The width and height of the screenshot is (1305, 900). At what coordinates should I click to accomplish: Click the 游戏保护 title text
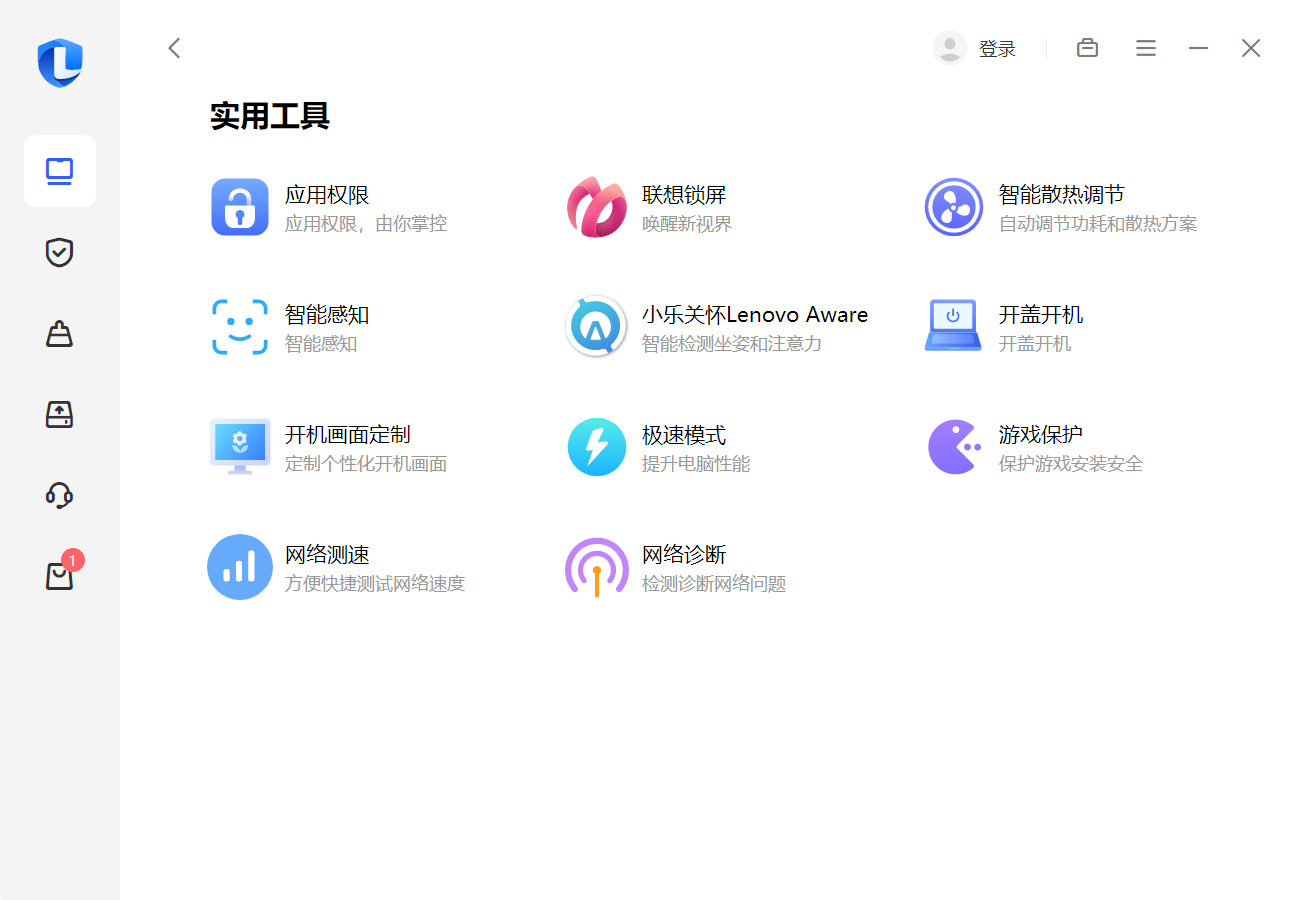(x=1041, y=435)
